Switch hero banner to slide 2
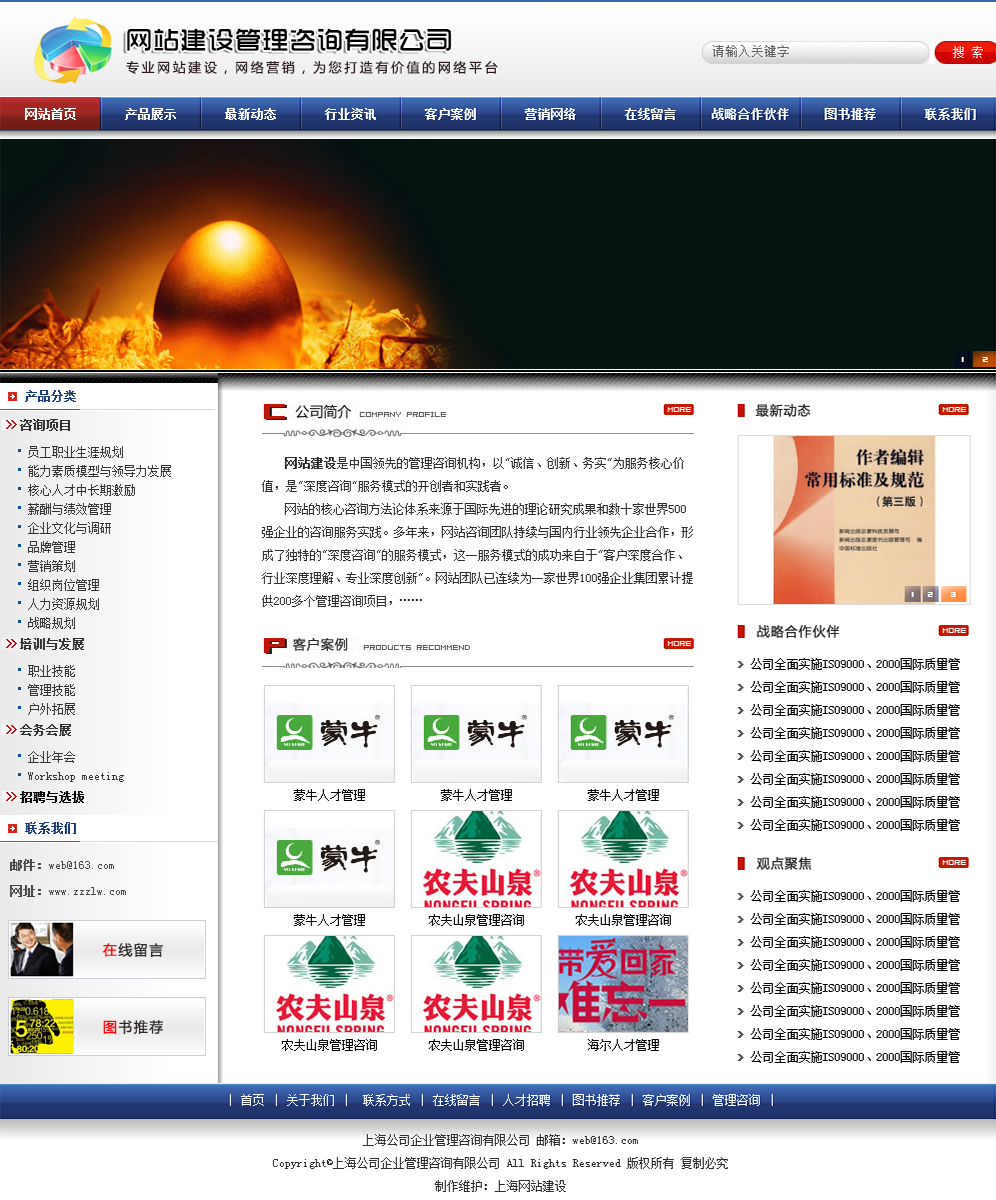The image size is (996, 1200). click(x=984, y=359)
